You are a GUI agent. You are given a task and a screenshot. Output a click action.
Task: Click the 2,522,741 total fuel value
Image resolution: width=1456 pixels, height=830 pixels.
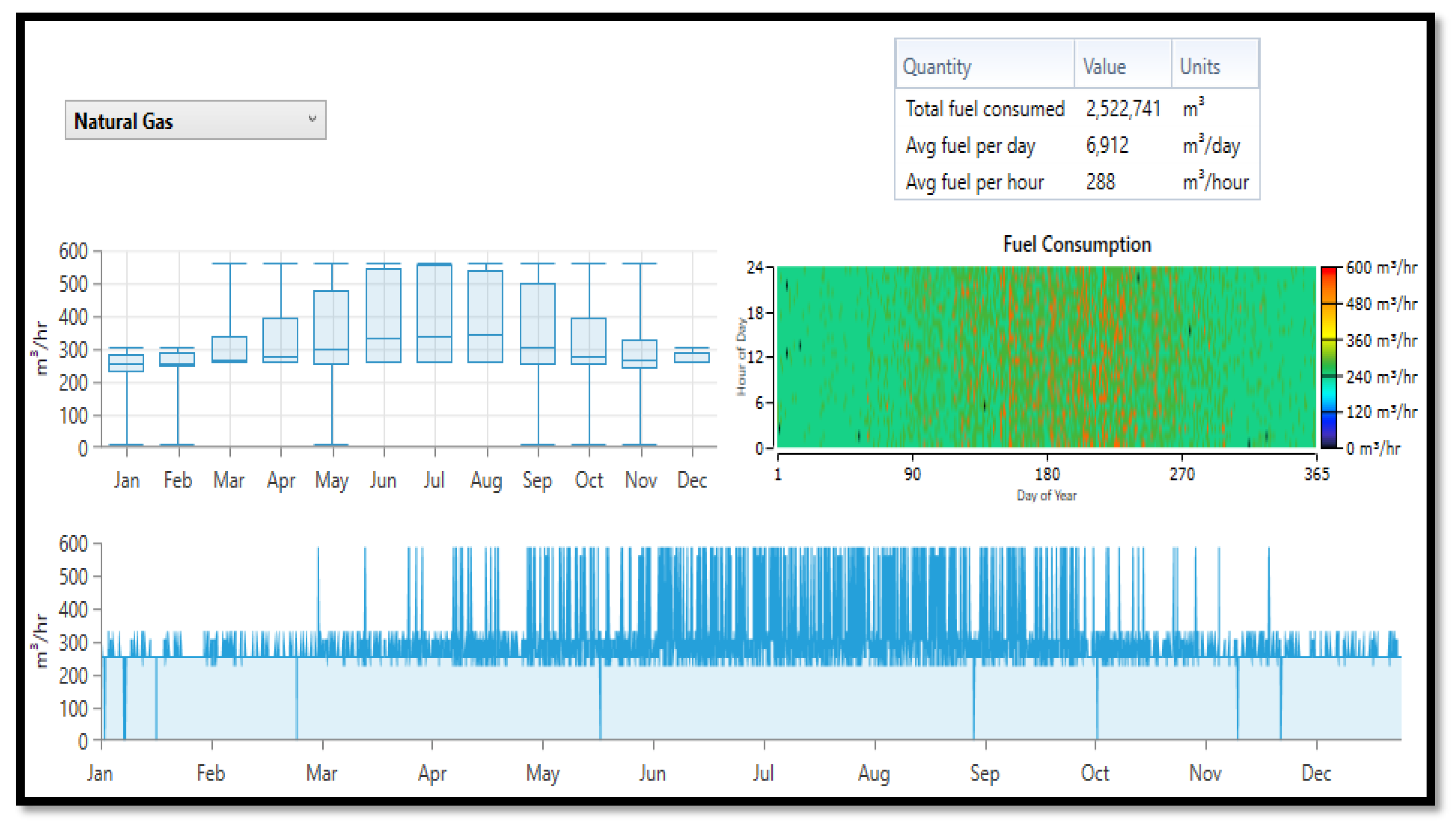coord(1123,109)
